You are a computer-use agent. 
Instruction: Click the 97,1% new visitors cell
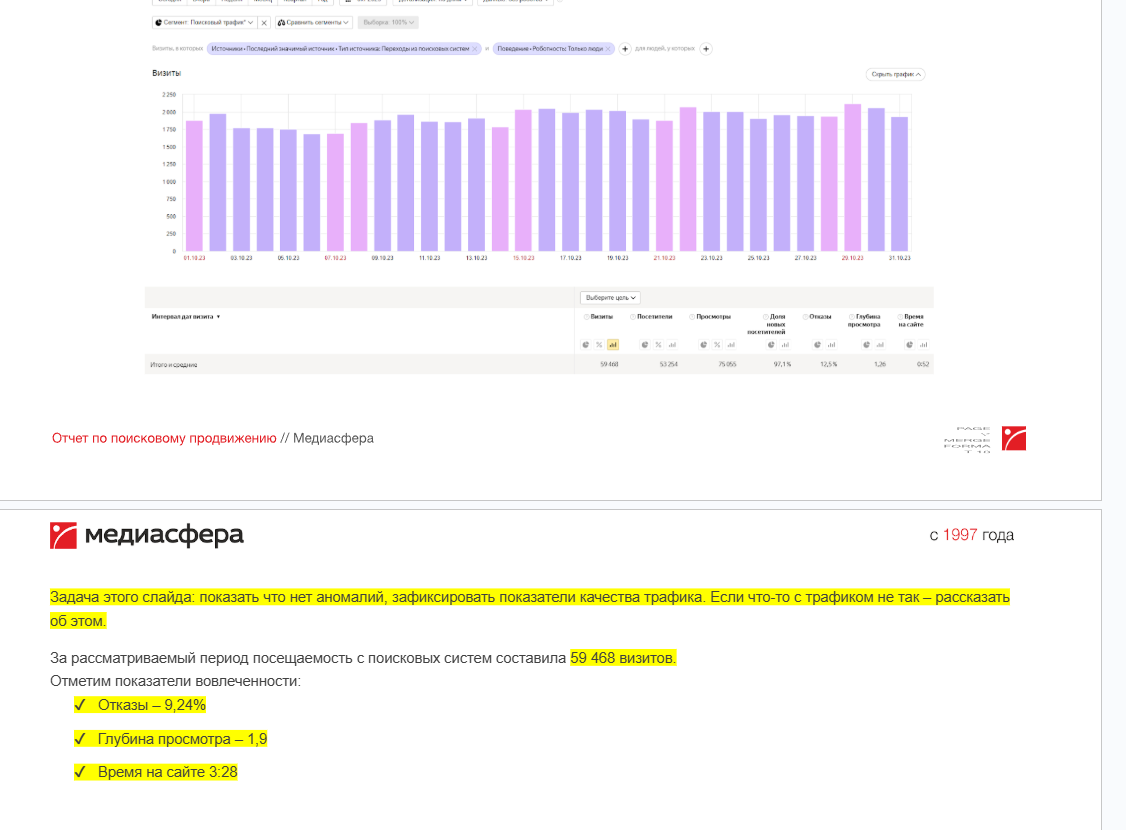click(x=783, y=364)
